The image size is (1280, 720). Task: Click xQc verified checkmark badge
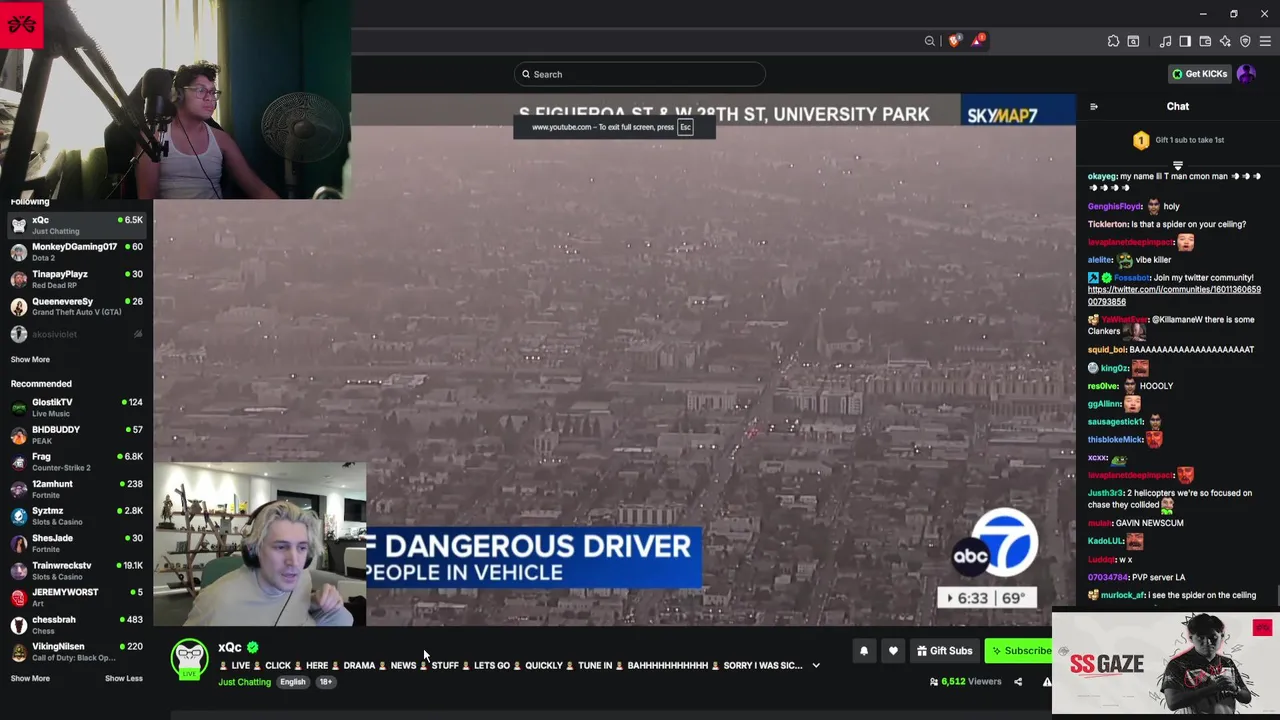253,648
